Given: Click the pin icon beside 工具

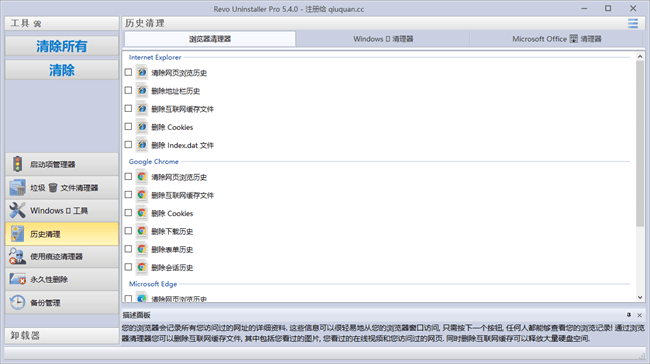Looking at the screenshot, I should point(37,24).
